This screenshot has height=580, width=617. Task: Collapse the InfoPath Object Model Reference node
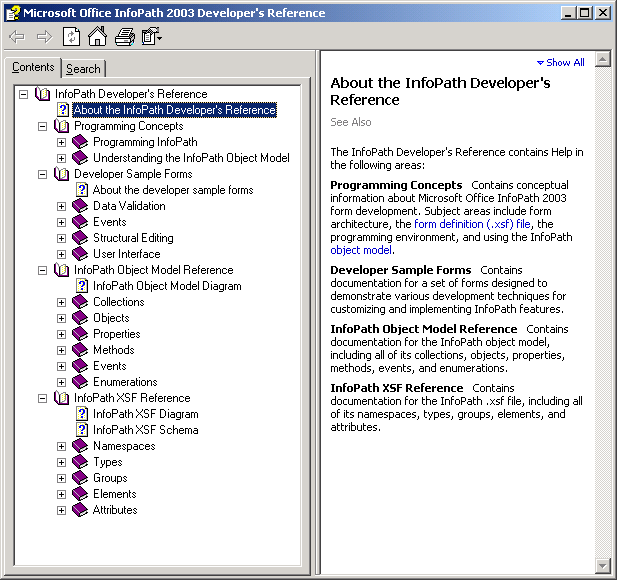[x=42, y=270]
